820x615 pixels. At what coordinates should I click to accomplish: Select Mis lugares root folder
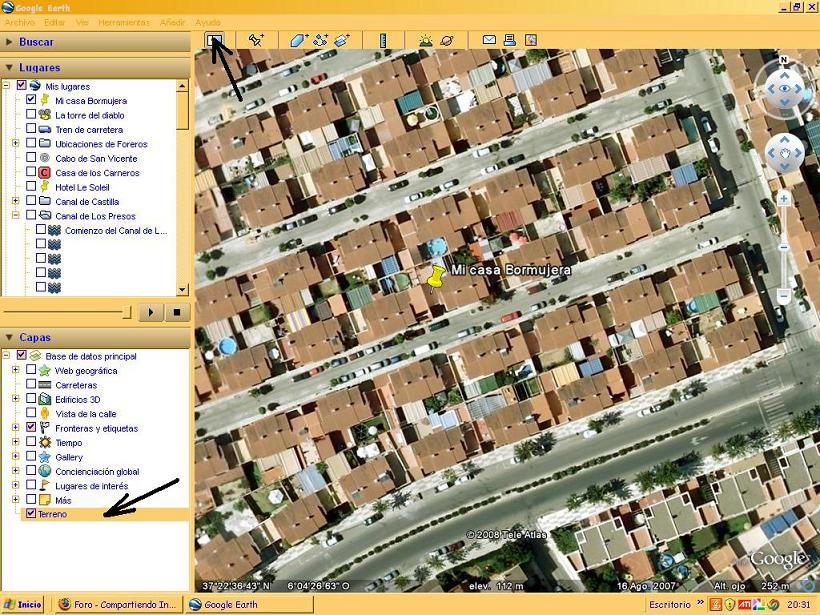[x=67, y=86]
